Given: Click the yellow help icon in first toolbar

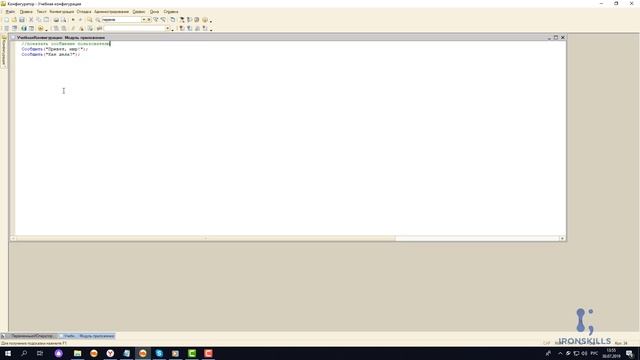Looking at the screenshot, I should [204, 20].
